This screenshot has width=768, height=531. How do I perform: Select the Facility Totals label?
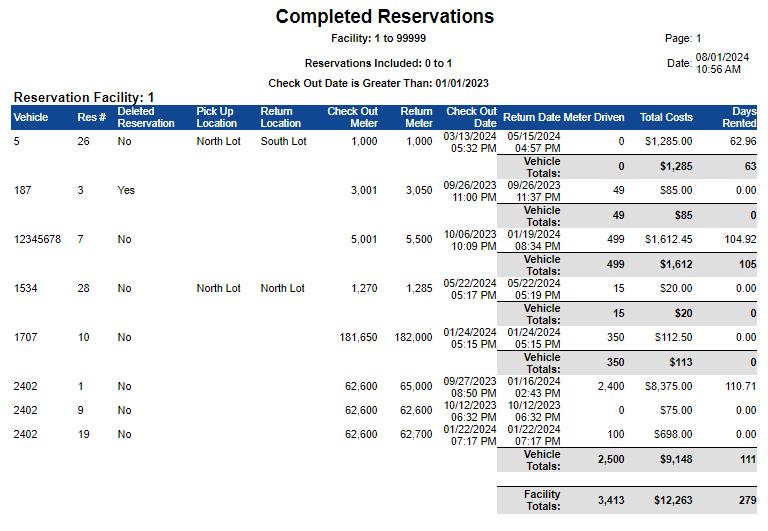542,500
